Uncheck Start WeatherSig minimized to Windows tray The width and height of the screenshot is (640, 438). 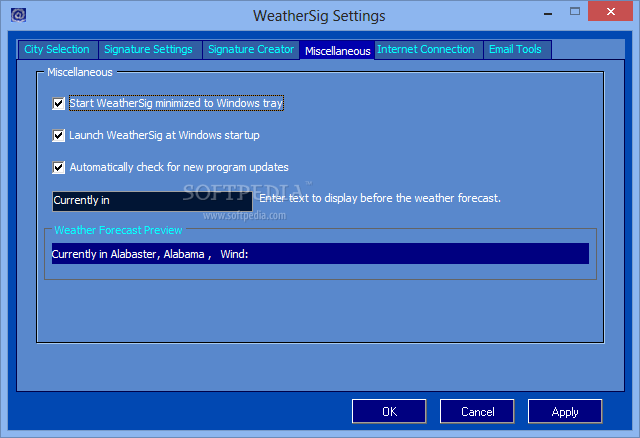[58, 103]
